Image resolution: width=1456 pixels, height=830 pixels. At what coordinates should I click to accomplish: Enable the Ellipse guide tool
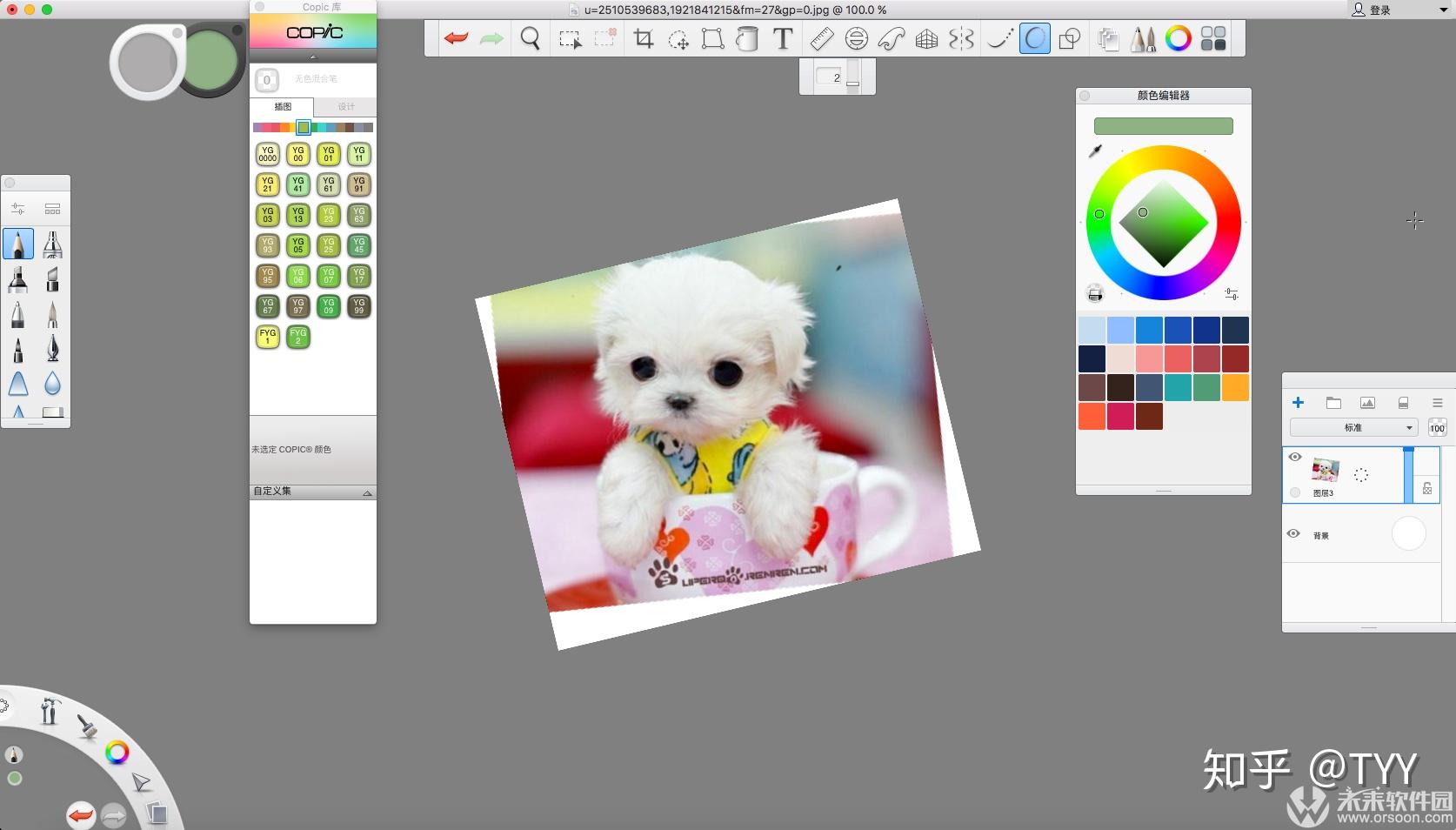[x=857, y=39]
